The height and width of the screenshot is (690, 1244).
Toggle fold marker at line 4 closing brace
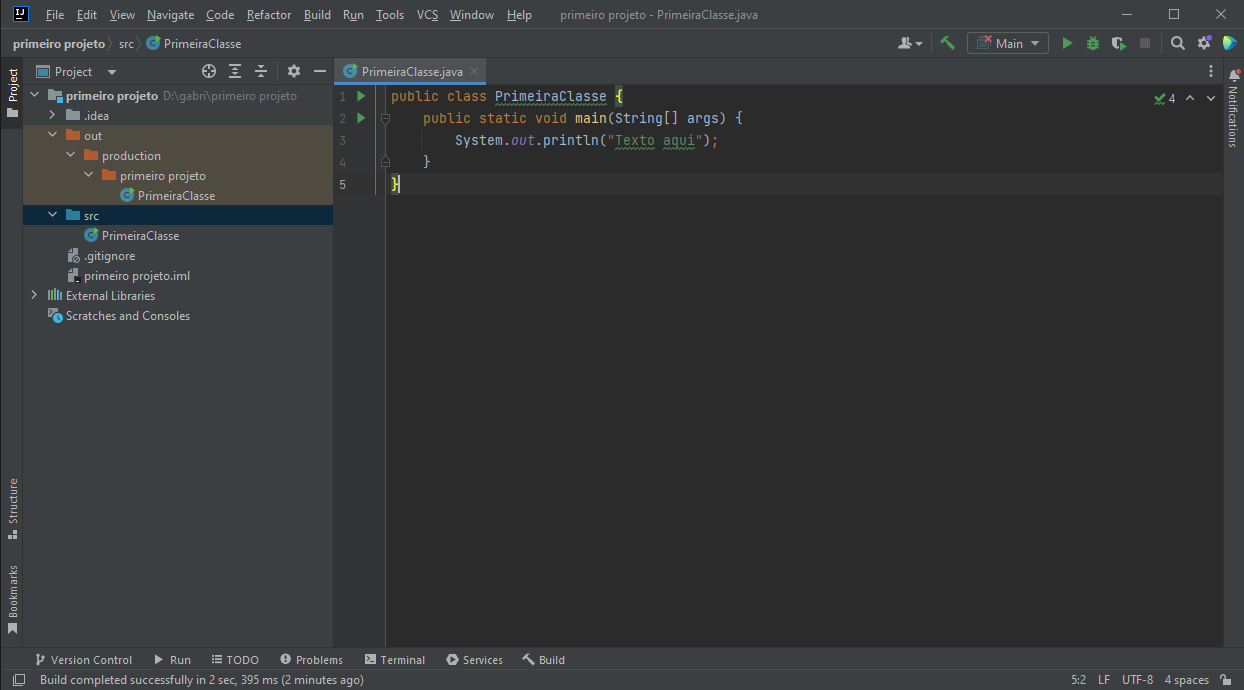[385, 161]
